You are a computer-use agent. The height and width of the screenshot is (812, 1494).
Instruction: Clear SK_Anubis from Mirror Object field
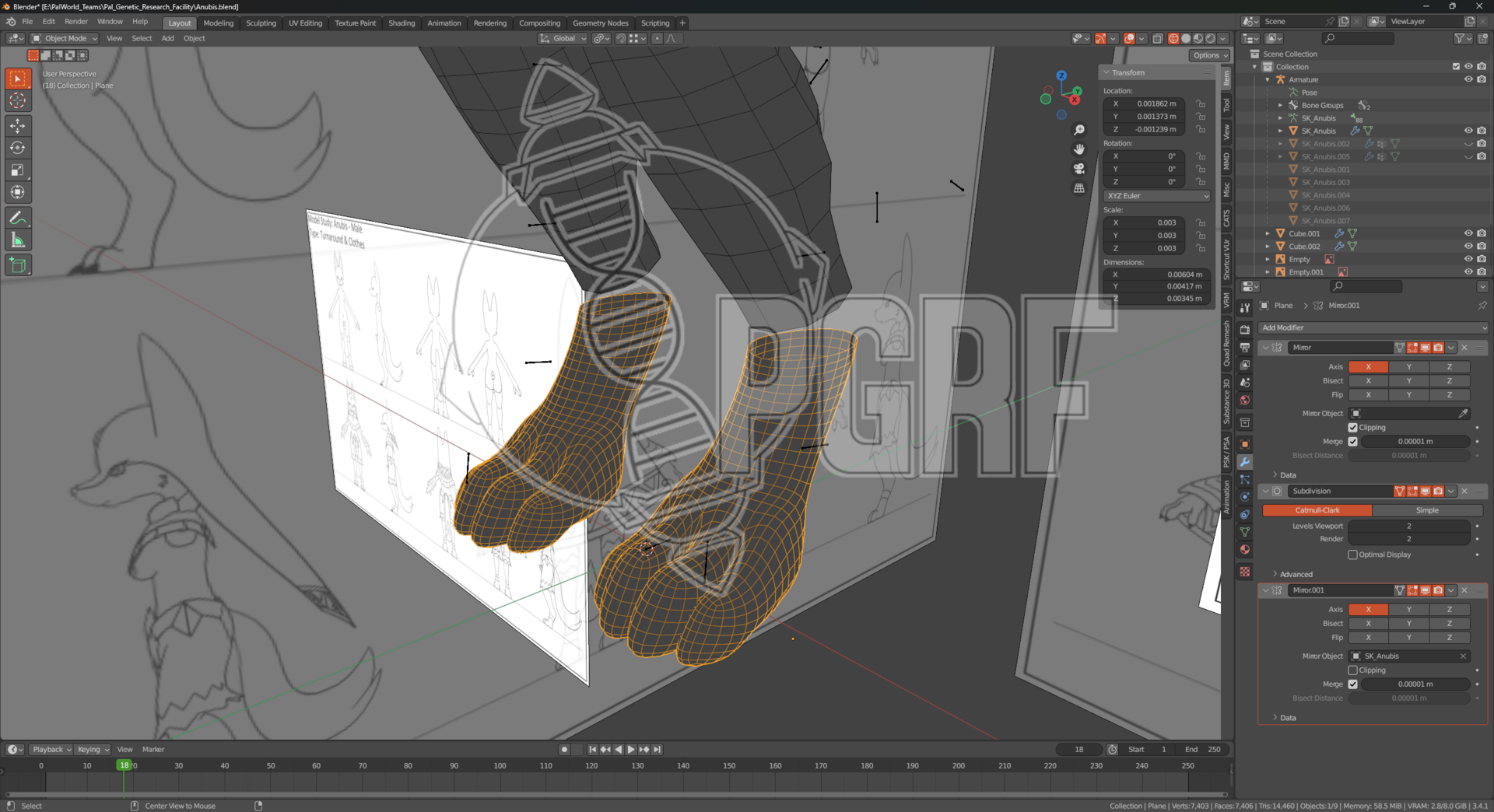pyautogui.click(x=1463, y=656)
